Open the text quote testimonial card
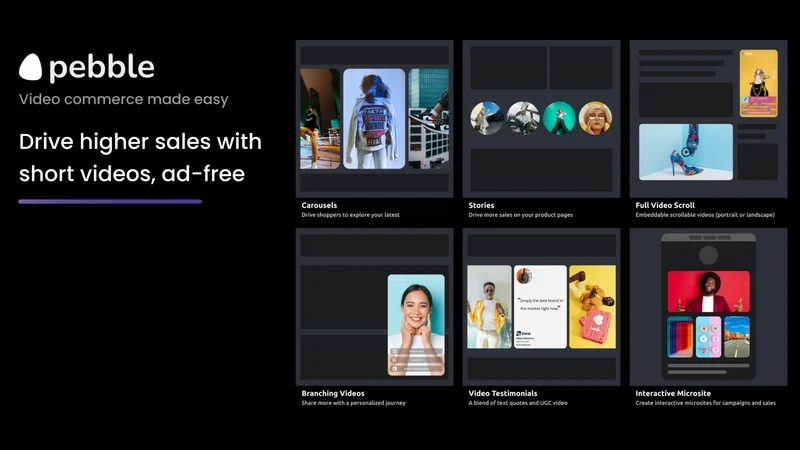This screenshot has width=800, height=450. (x=540, y=307)
